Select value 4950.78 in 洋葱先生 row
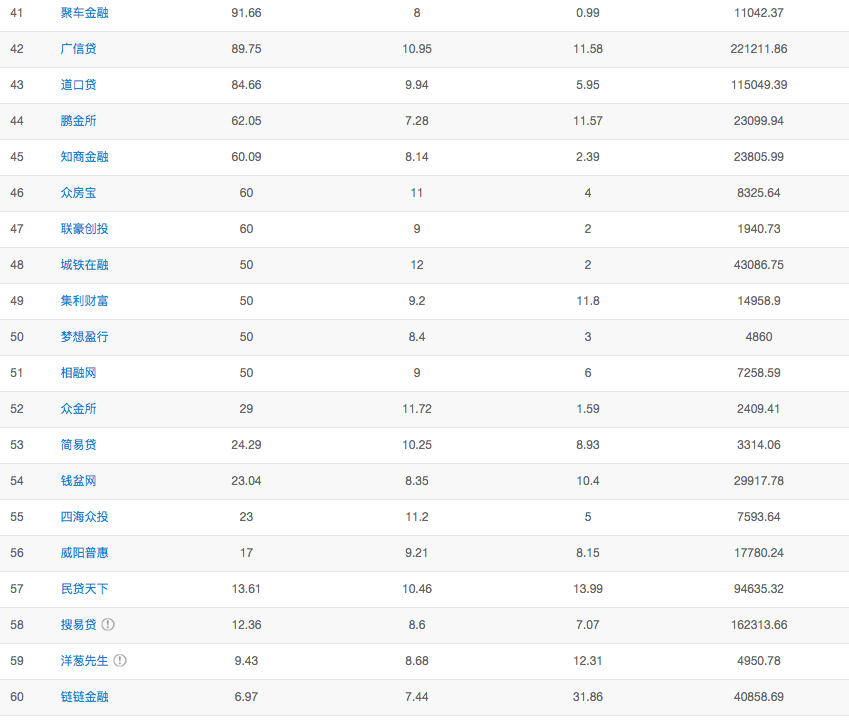The width and height of the screenshot is (849, 720). coord(759,660)
